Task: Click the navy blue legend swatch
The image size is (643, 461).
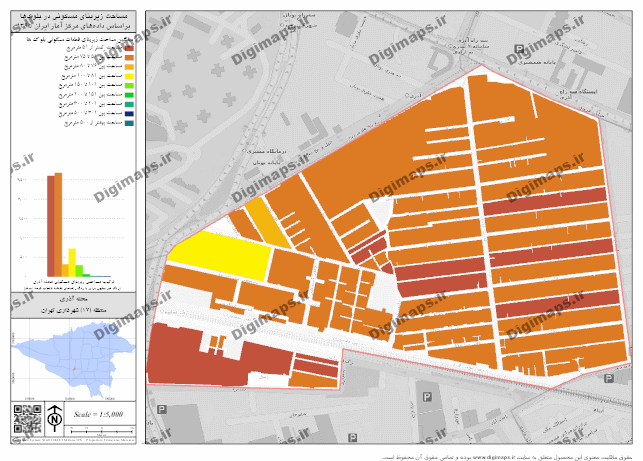Action: click(129, 114)
